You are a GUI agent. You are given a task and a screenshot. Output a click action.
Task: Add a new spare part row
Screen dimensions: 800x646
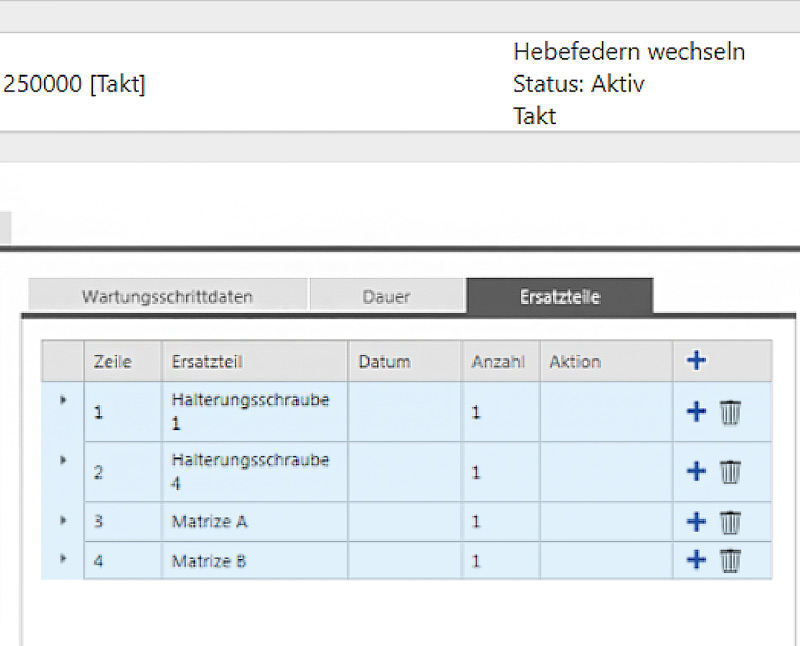[696, 361]
